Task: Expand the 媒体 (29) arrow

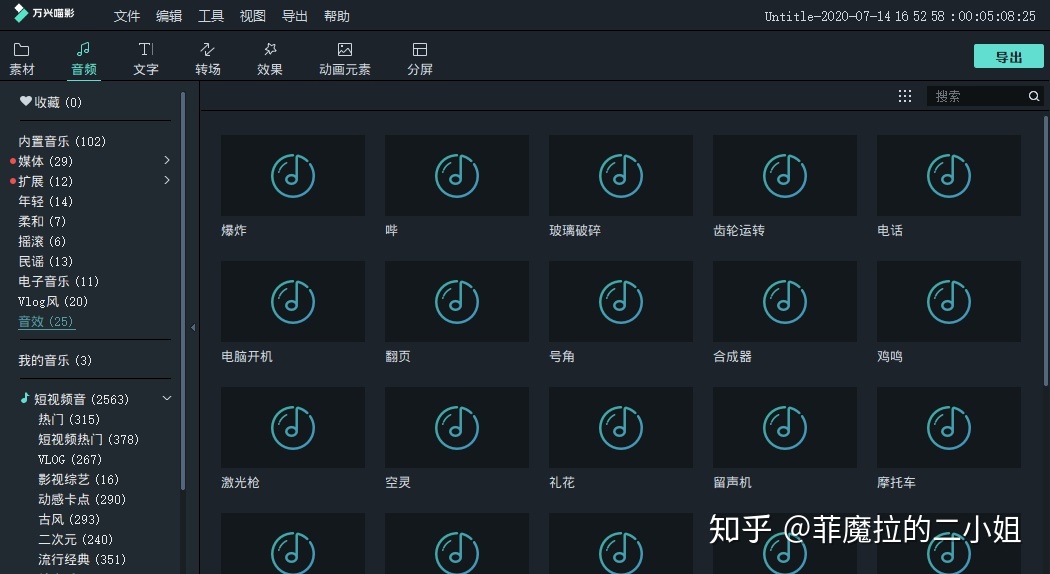Action: coord(167,160)
